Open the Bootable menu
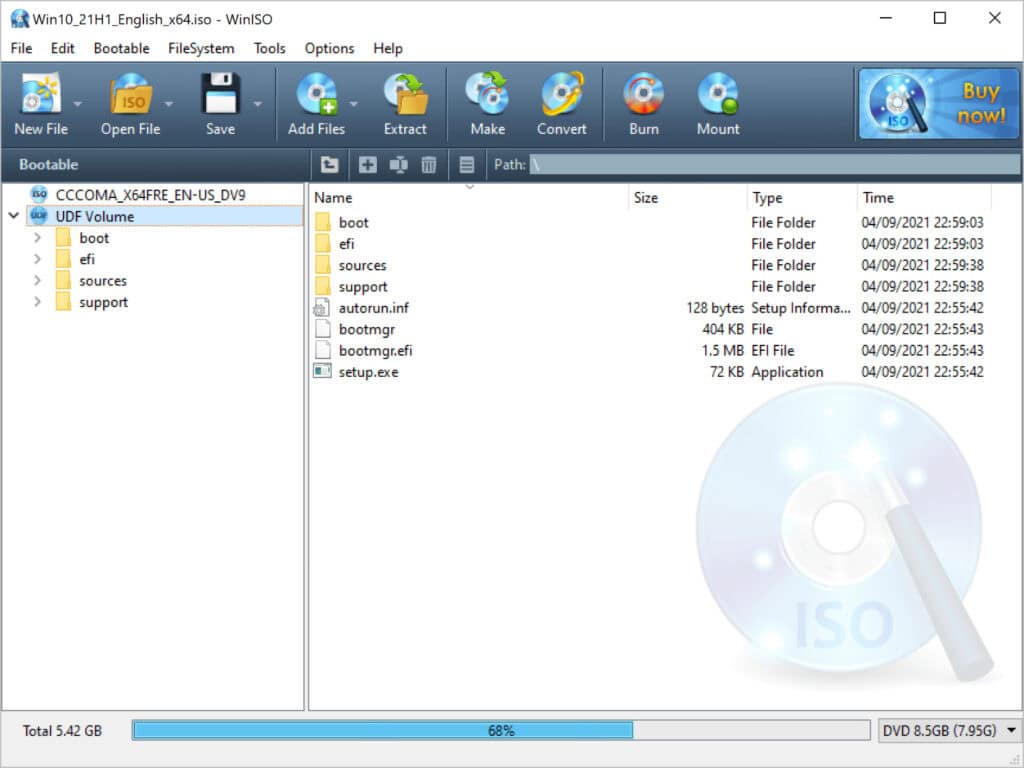The width and height of the screenshot is (1024, 768). point(120,48)
